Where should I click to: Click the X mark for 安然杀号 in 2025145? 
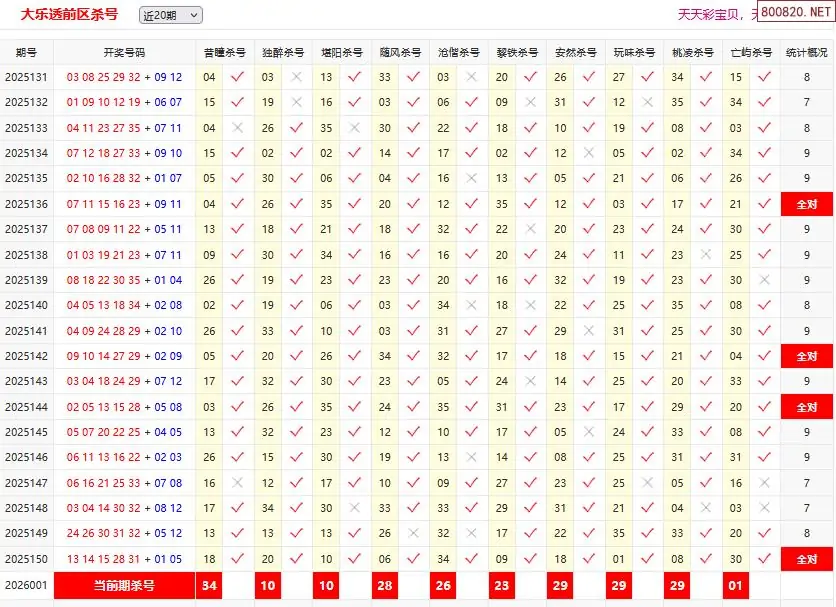[588, 432]
